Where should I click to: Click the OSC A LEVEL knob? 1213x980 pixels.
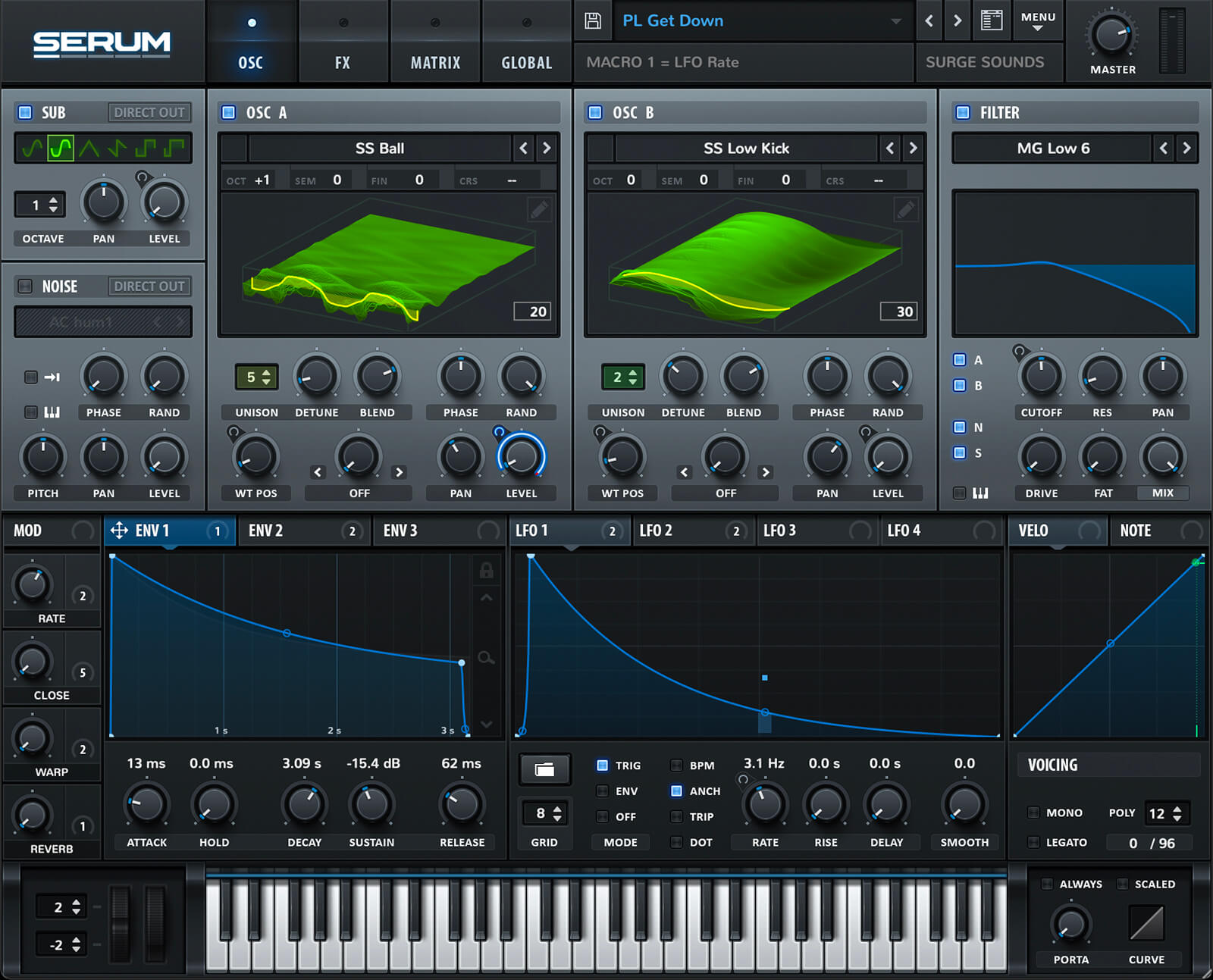click(521, 456)
